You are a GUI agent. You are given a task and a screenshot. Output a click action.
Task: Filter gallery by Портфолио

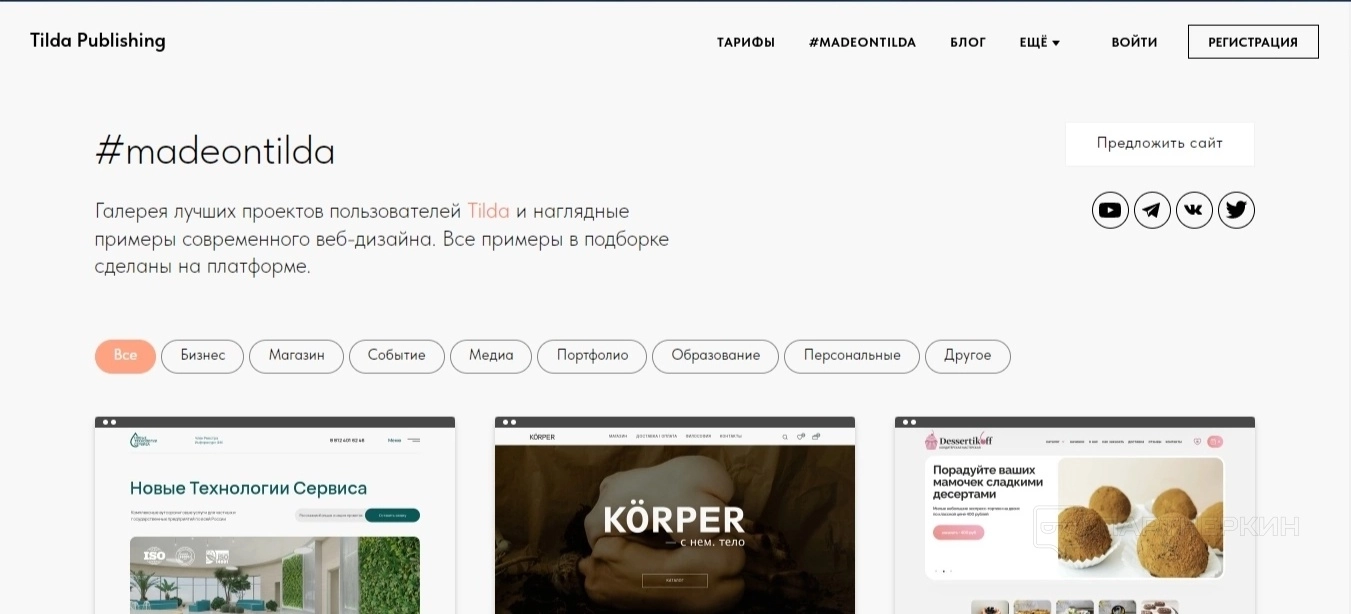(x=592, y=356)
